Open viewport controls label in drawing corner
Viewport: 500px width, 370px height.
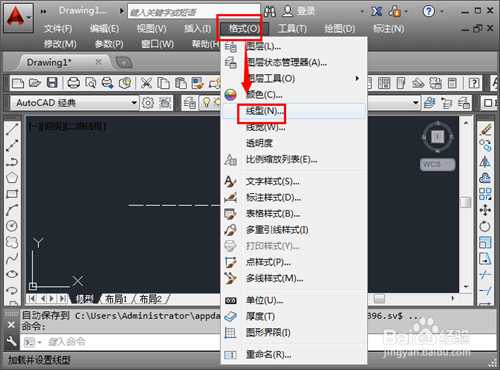[67, 126]
